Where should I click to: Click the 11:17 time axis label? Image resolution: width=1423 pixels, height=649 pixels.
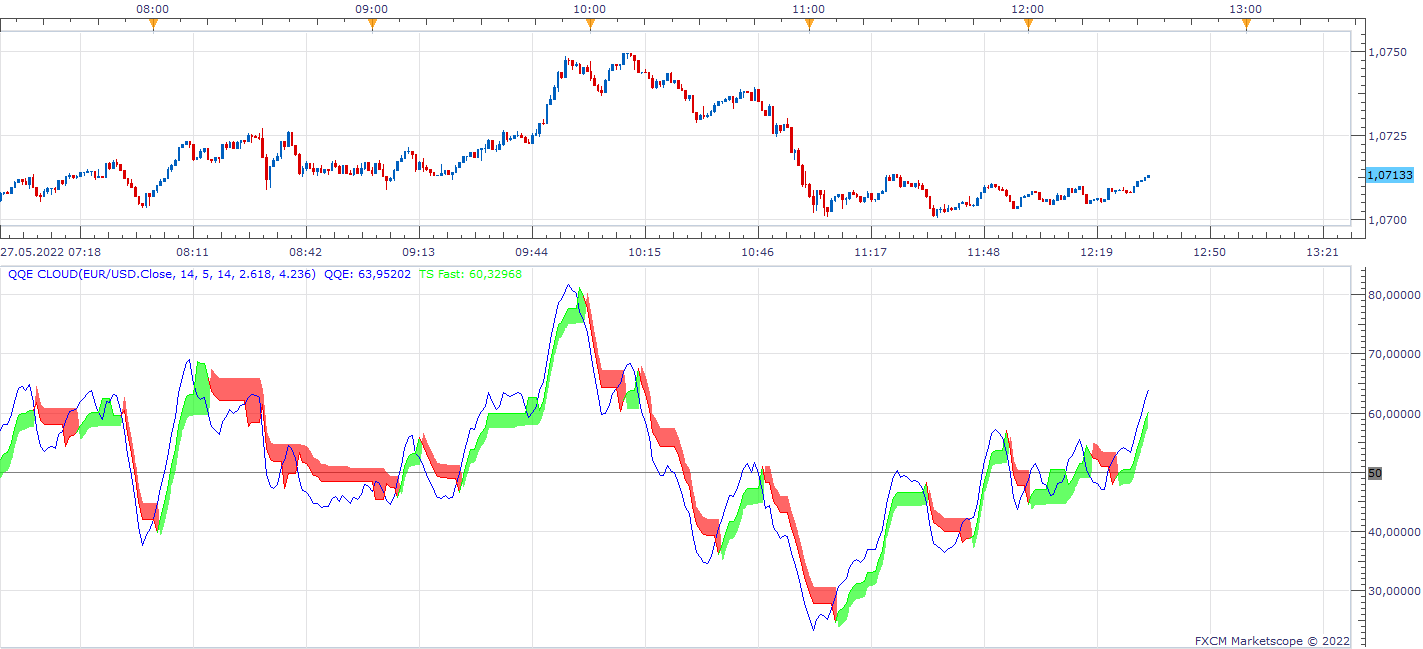pyautogui.click(x=871, y=253)
